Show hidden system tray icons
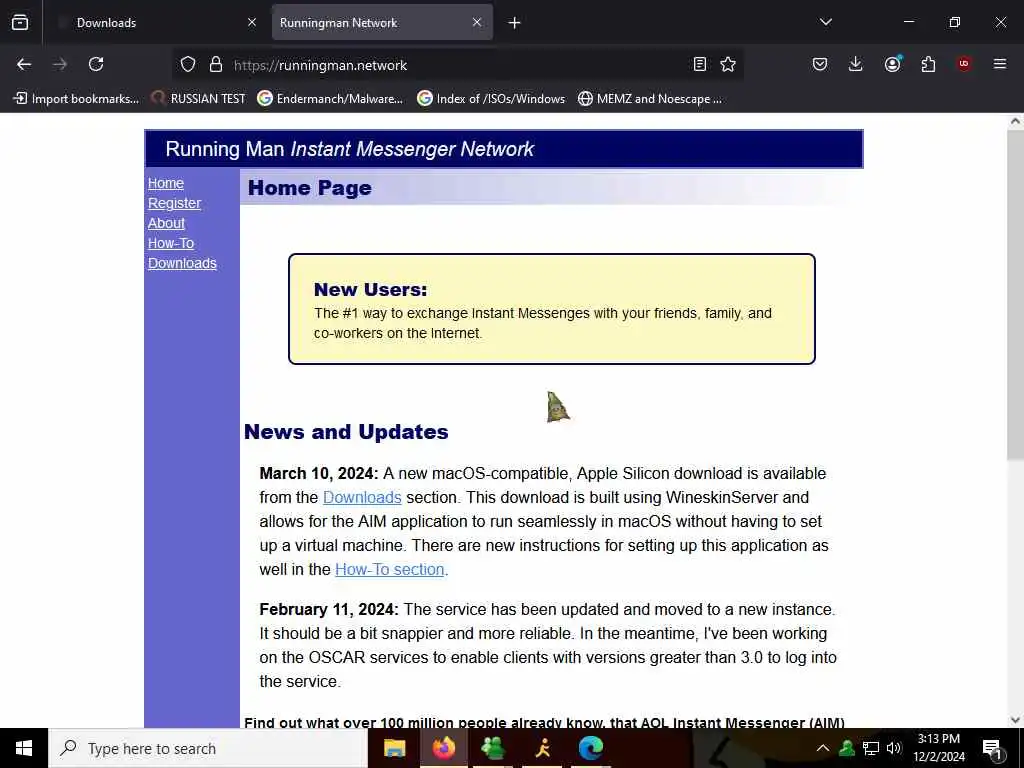1024x768 pixels. click(x=823, y=748)
